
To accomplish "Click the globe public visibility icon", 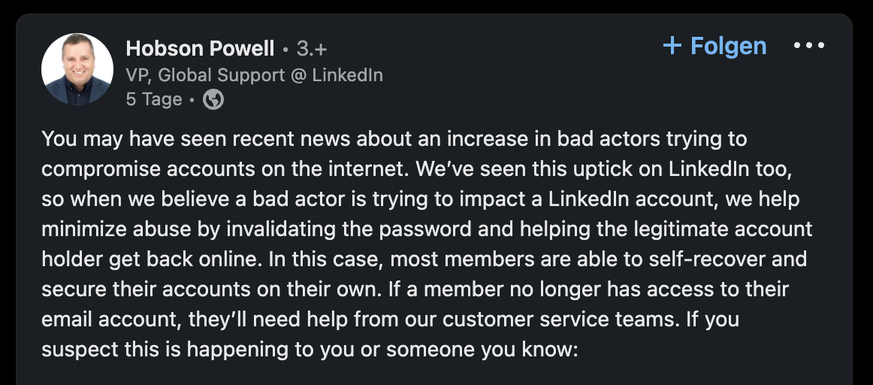I will tap(213, 100).
